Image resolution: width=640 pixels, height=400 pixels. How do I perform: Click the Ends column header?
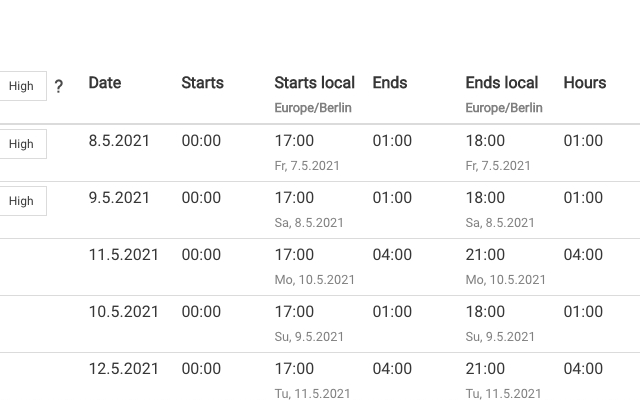390,83
